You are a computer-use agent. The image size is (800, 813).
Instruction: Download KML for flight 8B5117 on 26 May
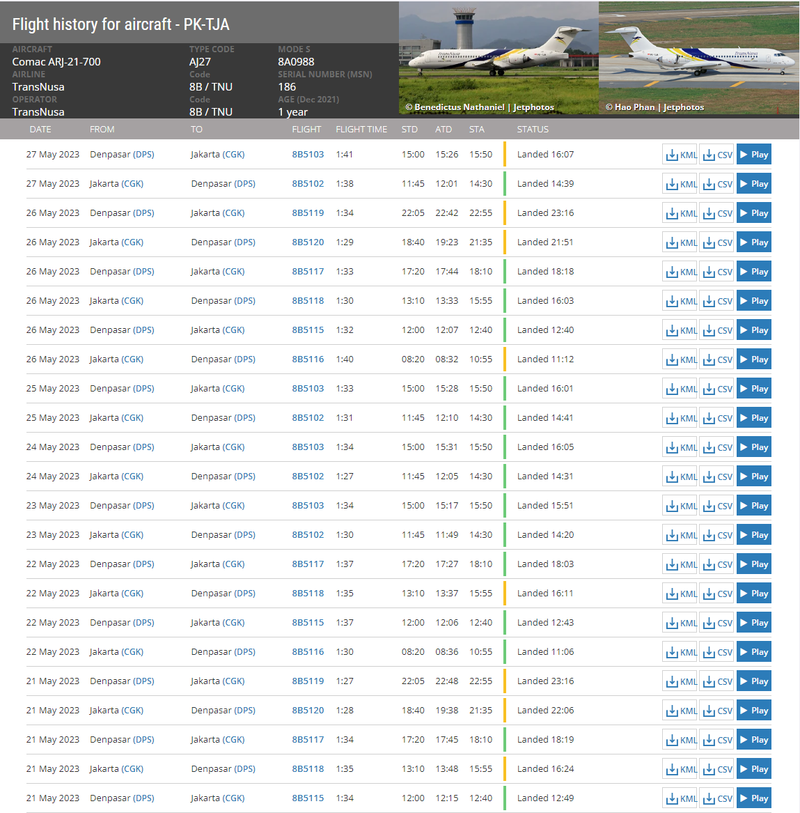pyautogui.click(x=680, y=272)
